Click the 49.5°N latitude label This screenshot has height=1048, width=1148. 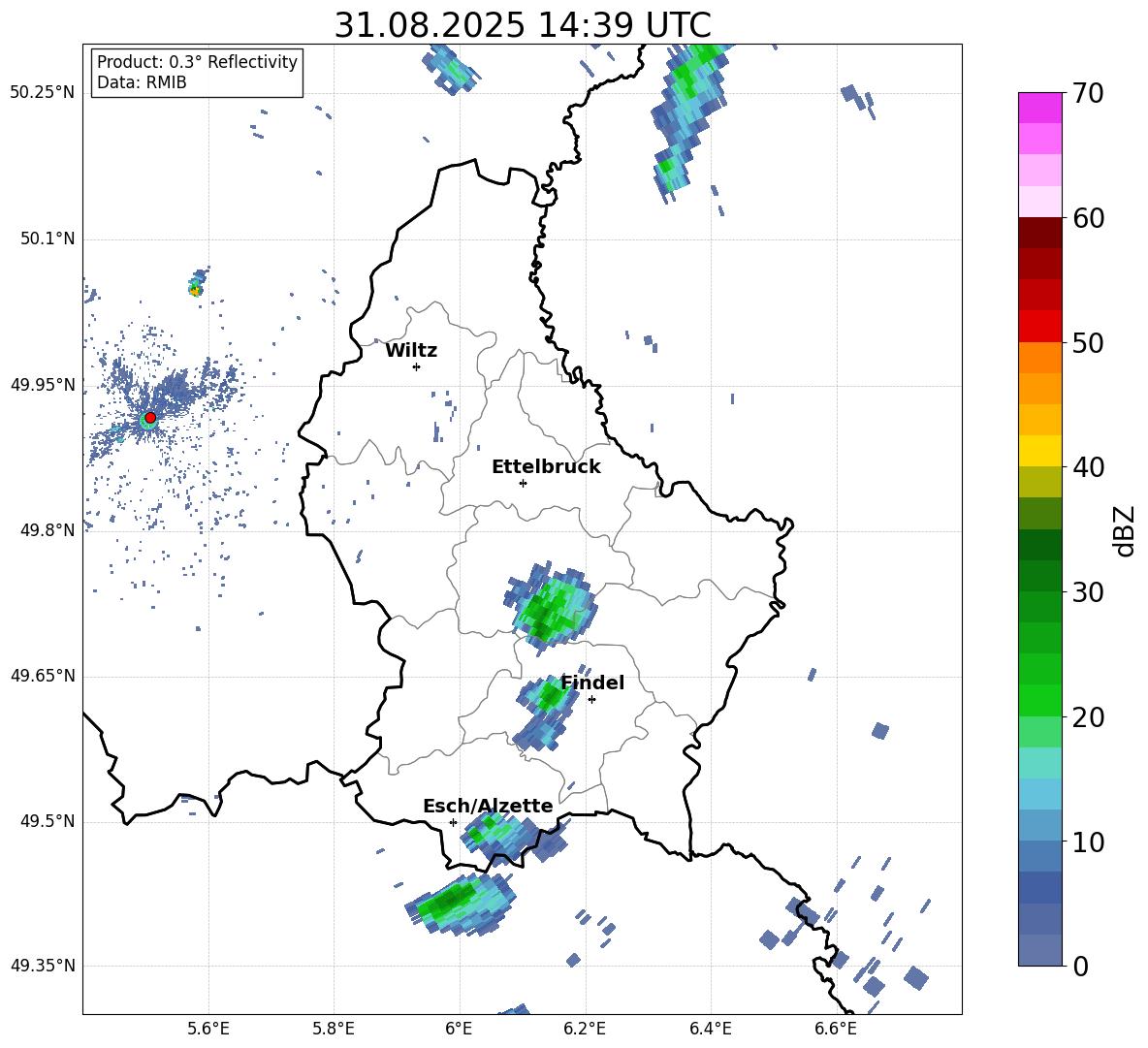pos(47,821)
